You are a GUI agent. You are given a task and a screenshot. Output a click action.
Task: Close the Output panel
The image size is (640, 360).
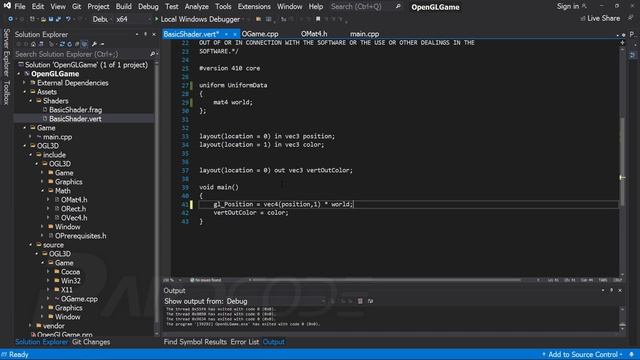620,290
